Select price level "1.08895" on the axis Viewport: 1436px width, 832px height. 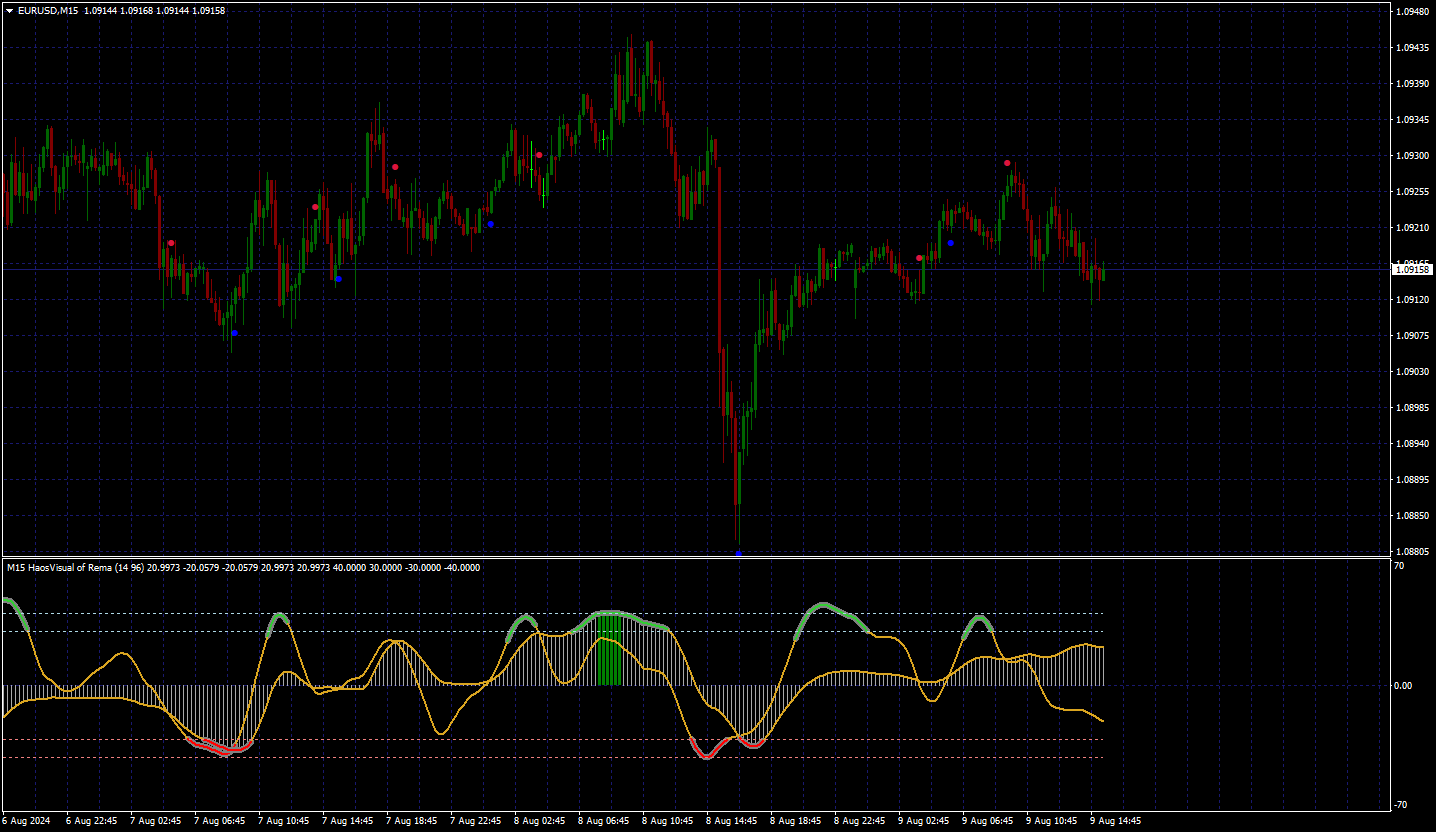point(1411,480)
